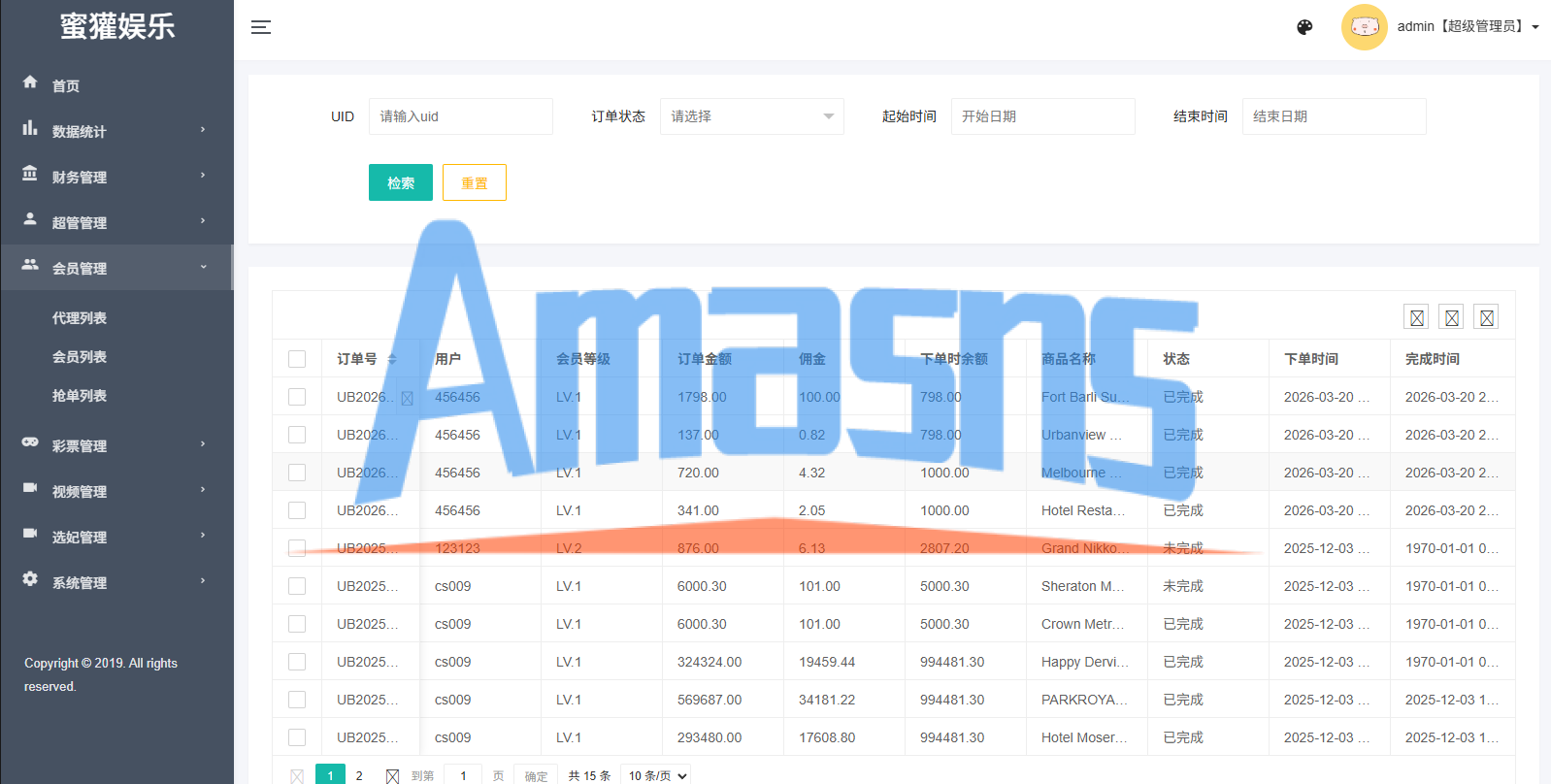Click the bar chart icon for 数据统计

tap(30, 128)
